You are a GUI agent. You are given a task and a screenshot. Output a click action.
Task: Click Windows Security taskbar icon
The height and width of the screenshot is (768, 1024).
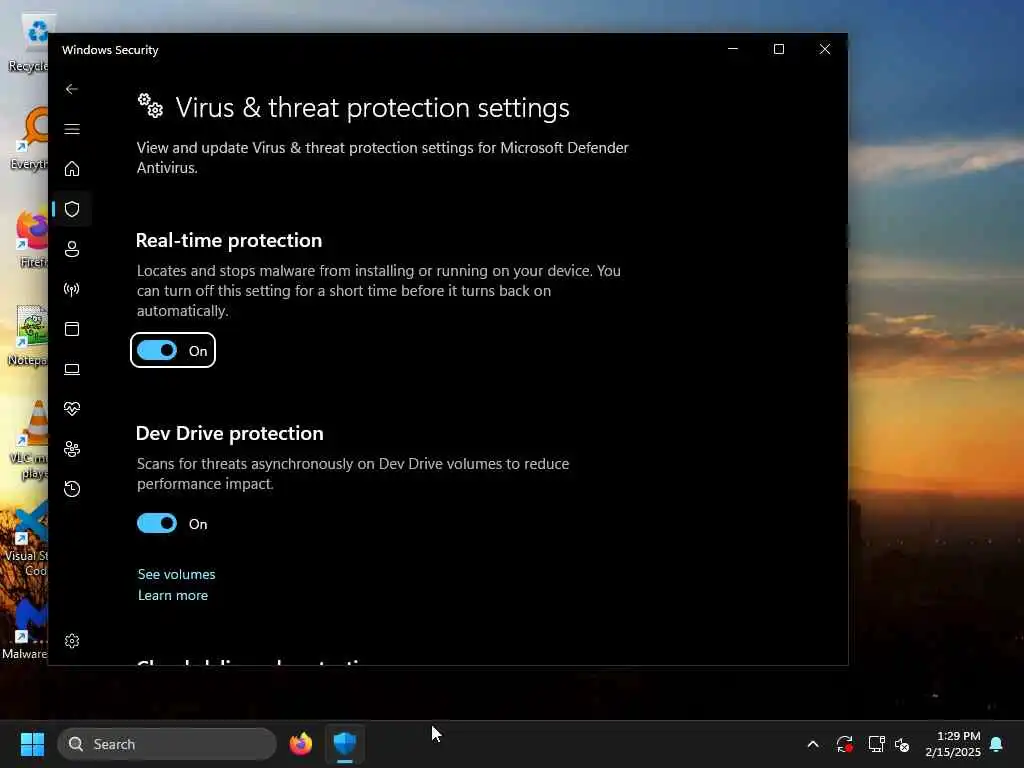tap(345, 744)
